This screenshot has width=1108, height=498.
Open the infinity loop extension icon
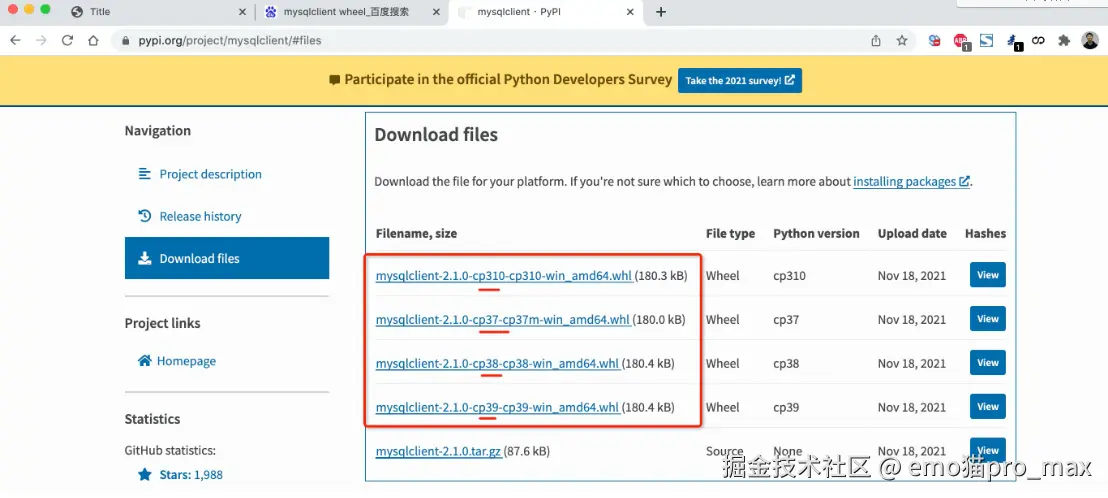[x=1038, y=41]
